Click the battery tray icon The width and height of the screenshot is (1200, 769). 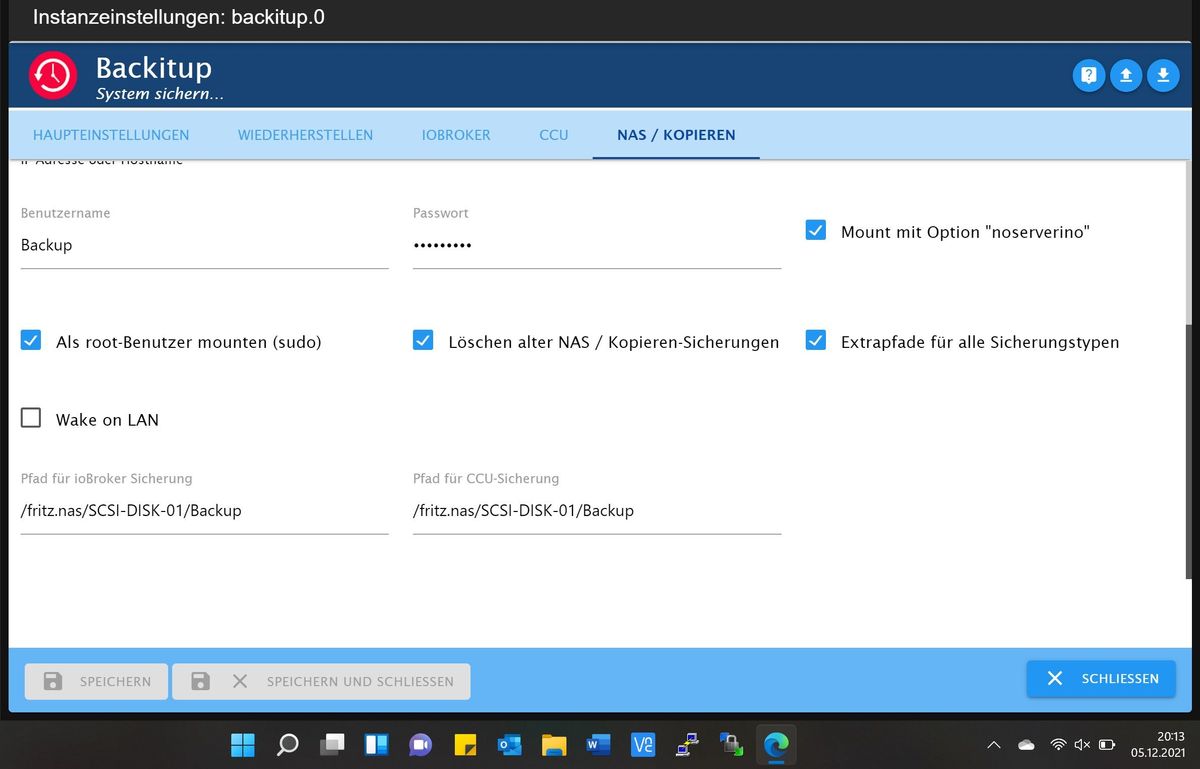coord(1107,745)
